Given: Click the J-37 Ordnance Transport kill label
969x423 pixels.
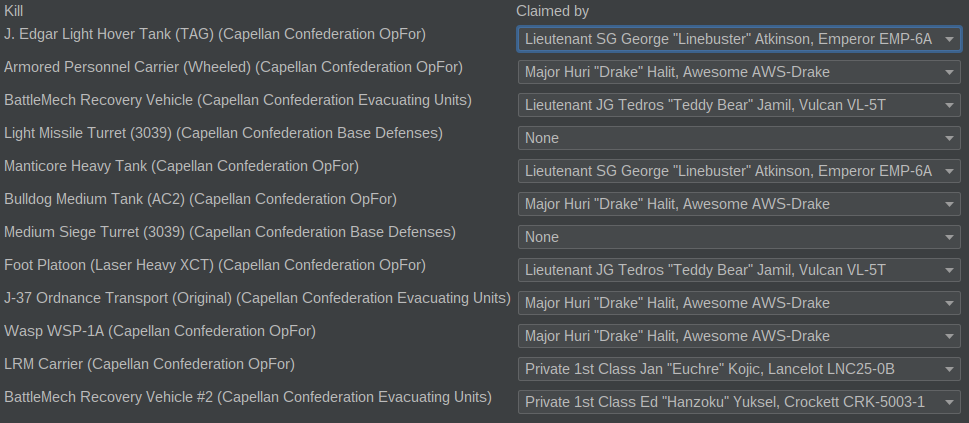Looking at the screenshot, I should [257, 298].
